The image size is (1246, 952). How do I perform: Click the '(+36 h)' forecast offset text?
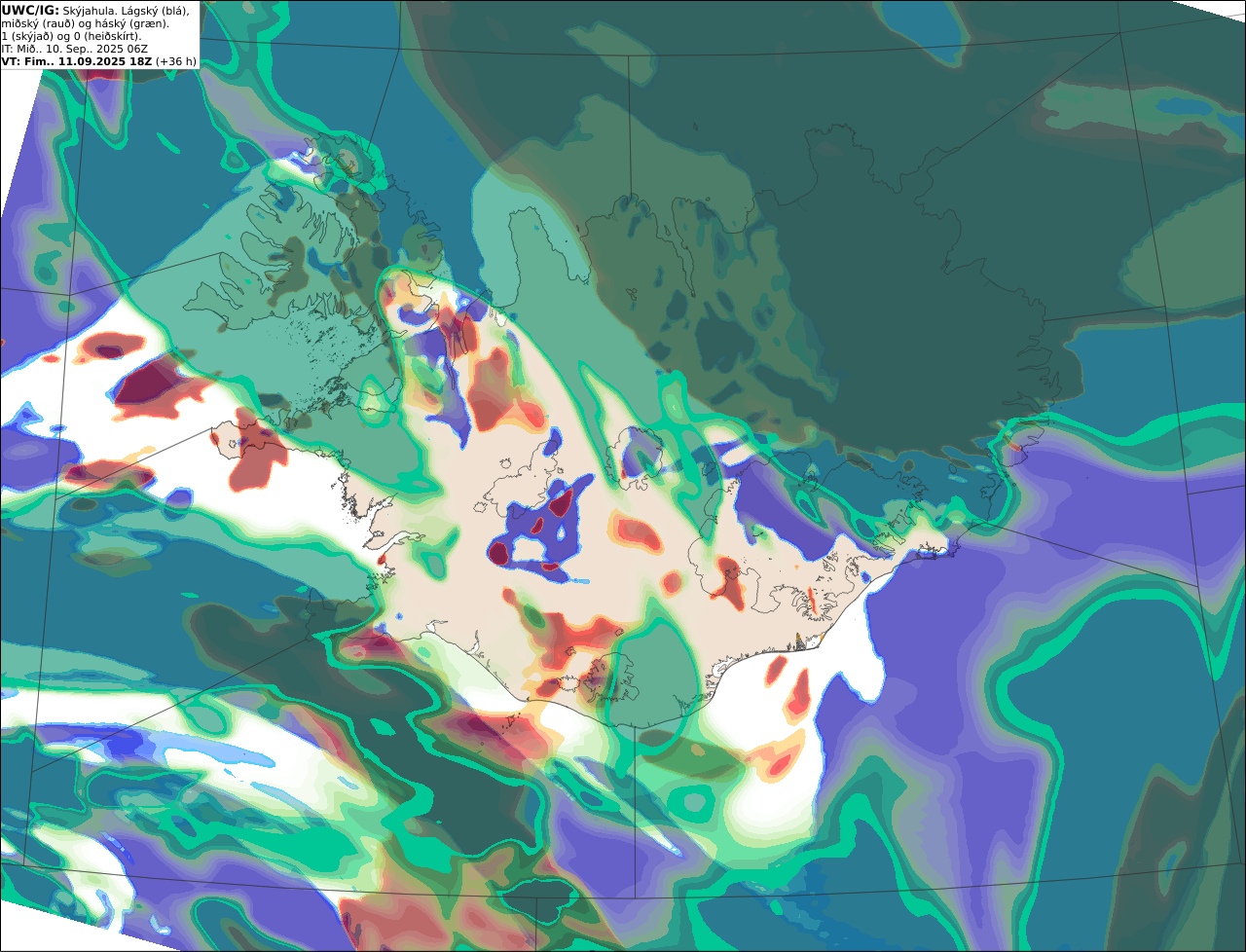click(x=176, y=61)
